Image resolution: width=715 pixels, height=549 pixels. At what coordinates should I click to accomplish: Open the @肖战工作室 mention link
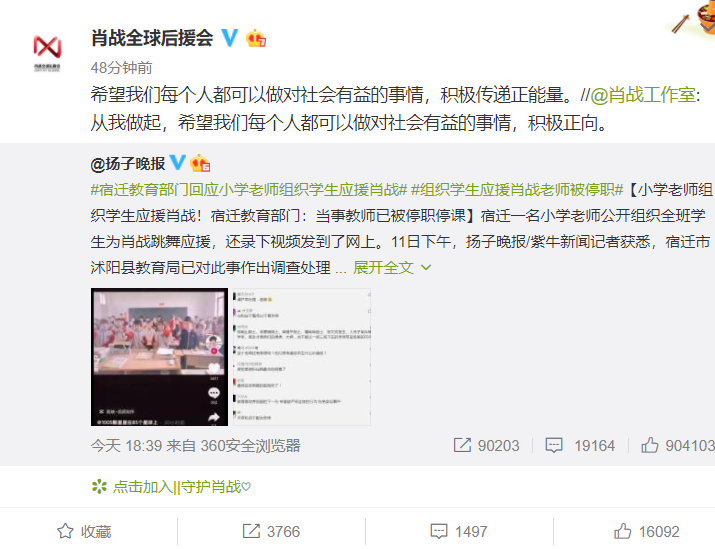[x=643, y=95]
